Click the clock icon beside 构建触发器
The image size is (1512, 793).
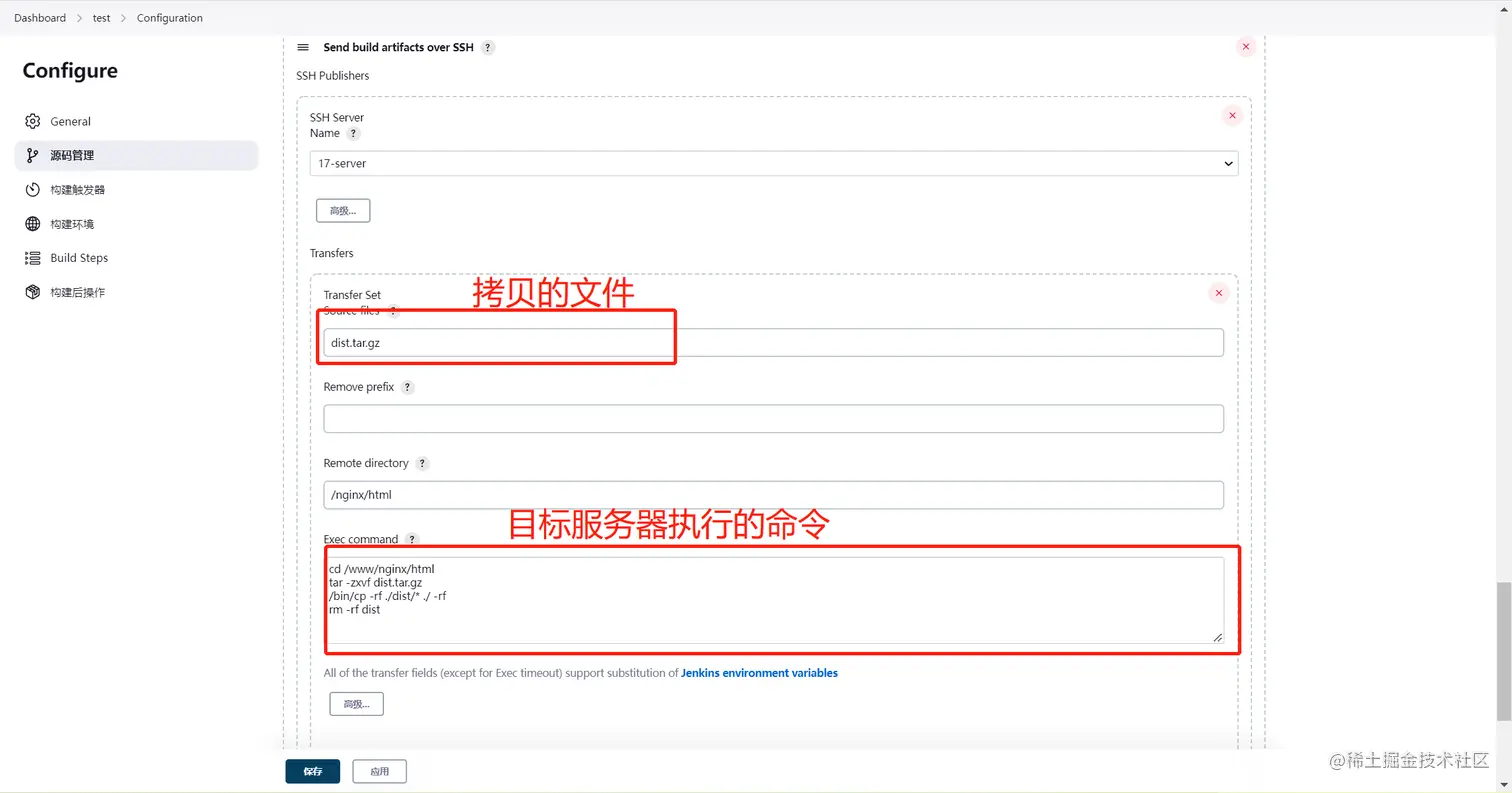[x=33, y=189]
